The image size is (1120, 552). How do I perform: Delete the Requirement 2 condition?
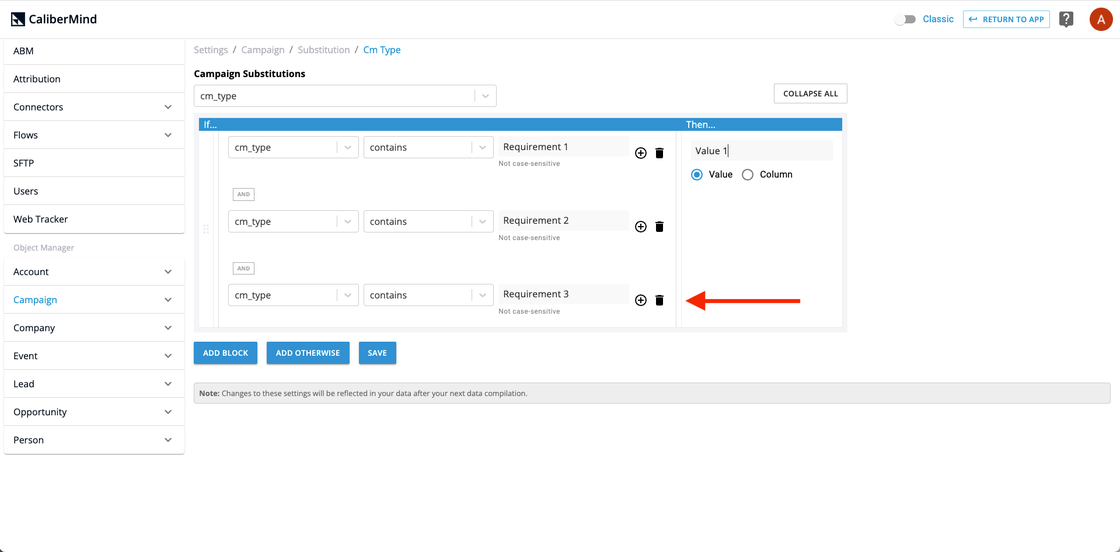pyautogui.click(x=659, y=226)
